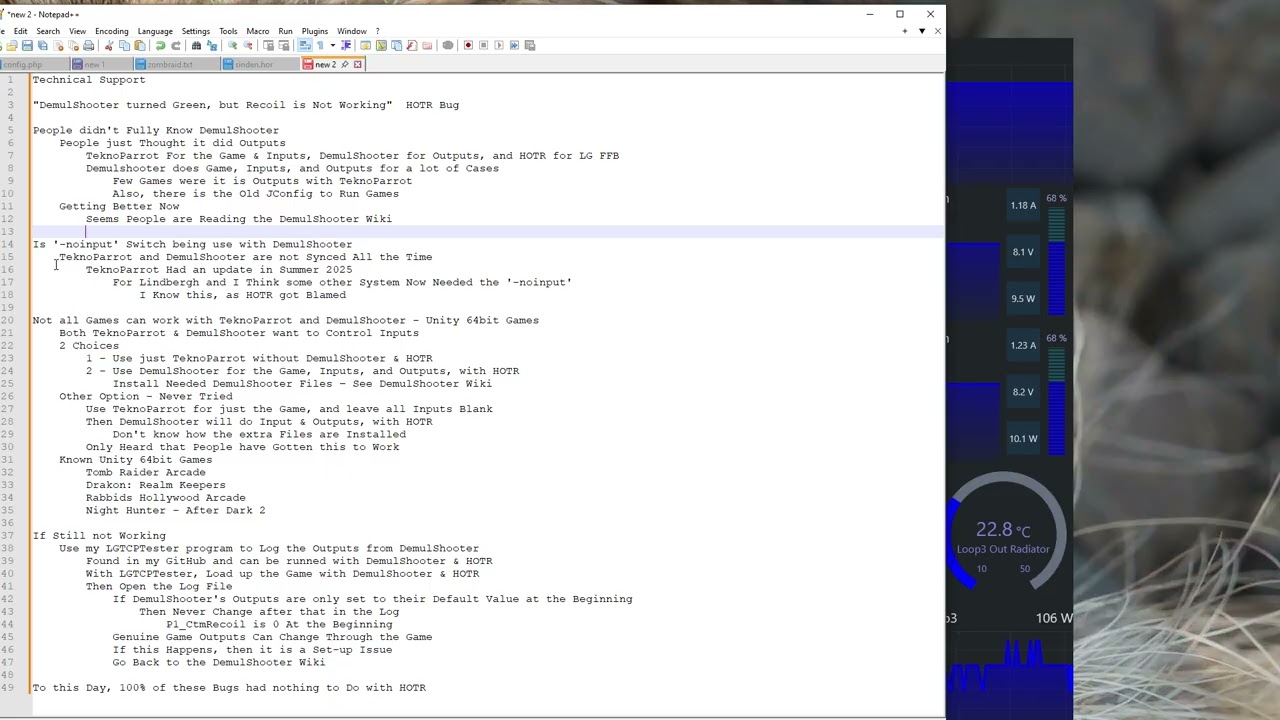Open the Function List panel icon
The image size is (1280, 720).
412,45
